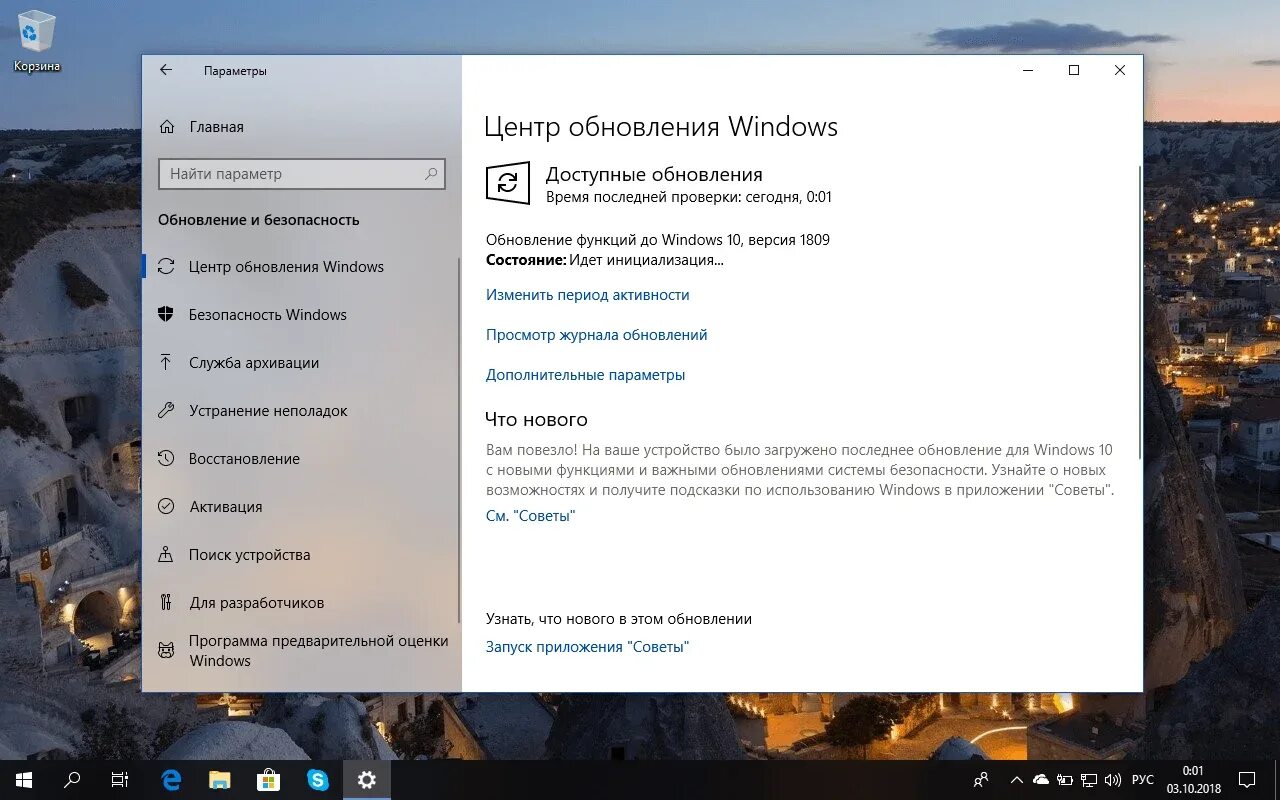Viewport: 1280px width, 800px height.
Task: Follow the См. "Советы" link
Action: [531, 516]
